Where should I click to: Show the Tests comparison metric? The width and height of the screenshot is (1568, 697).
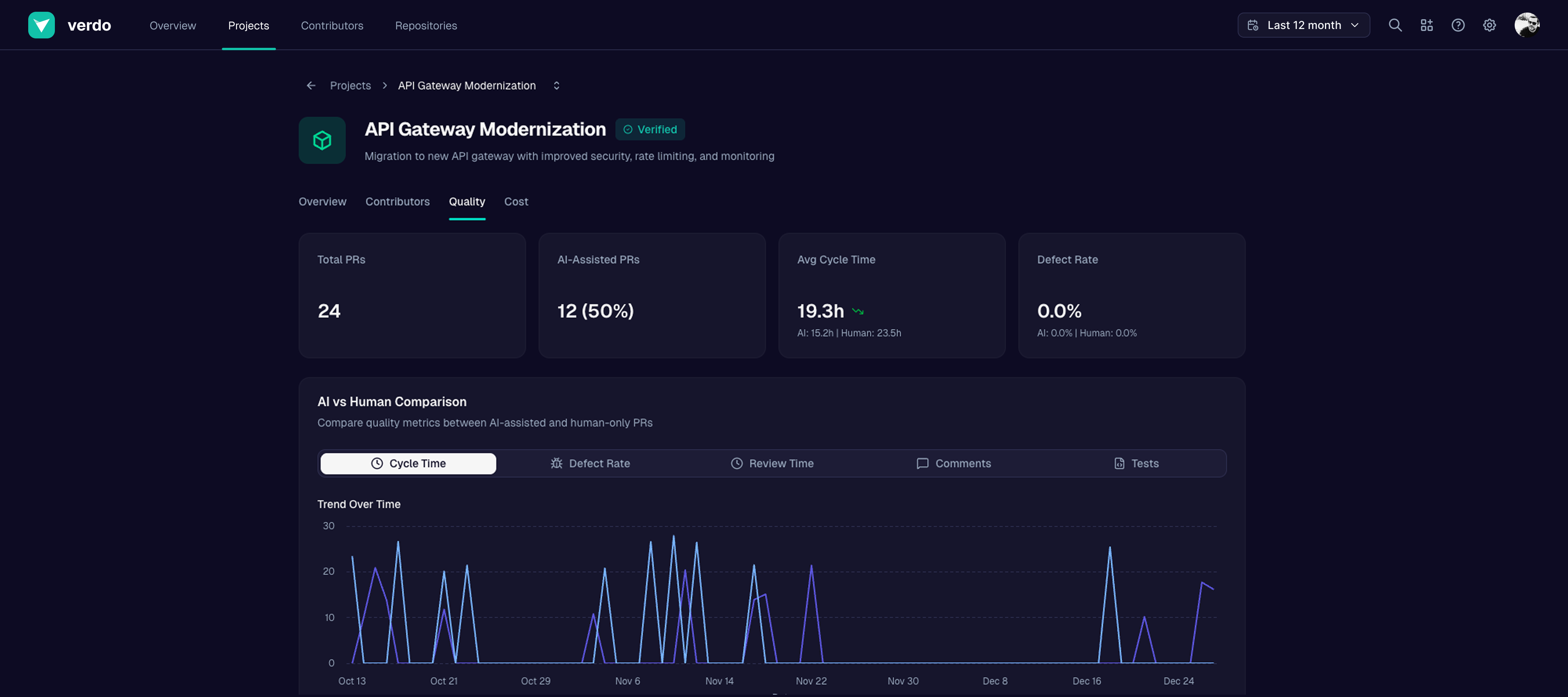pos(1135,463)
